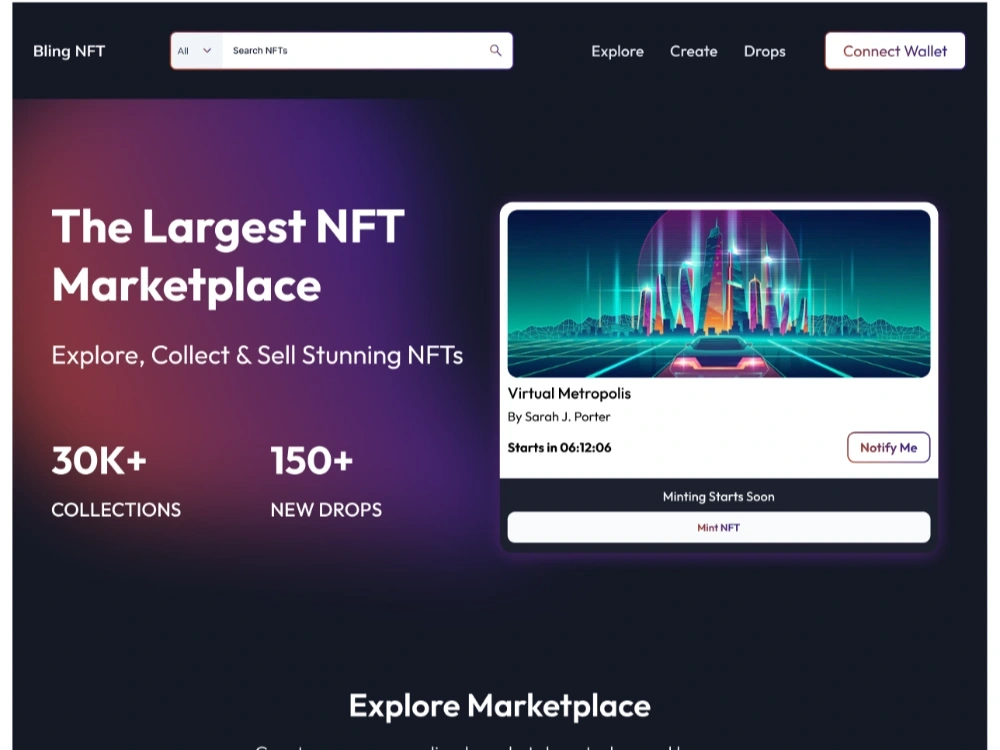Open the All category dropdown
This screenshot has height=750, width=1000.
coord(196,50)
